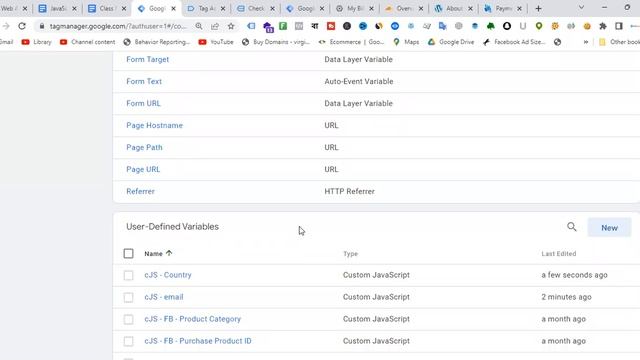640x360 pixels.
Task: Open the Channel content bookmark
Action: click(87, 42)
